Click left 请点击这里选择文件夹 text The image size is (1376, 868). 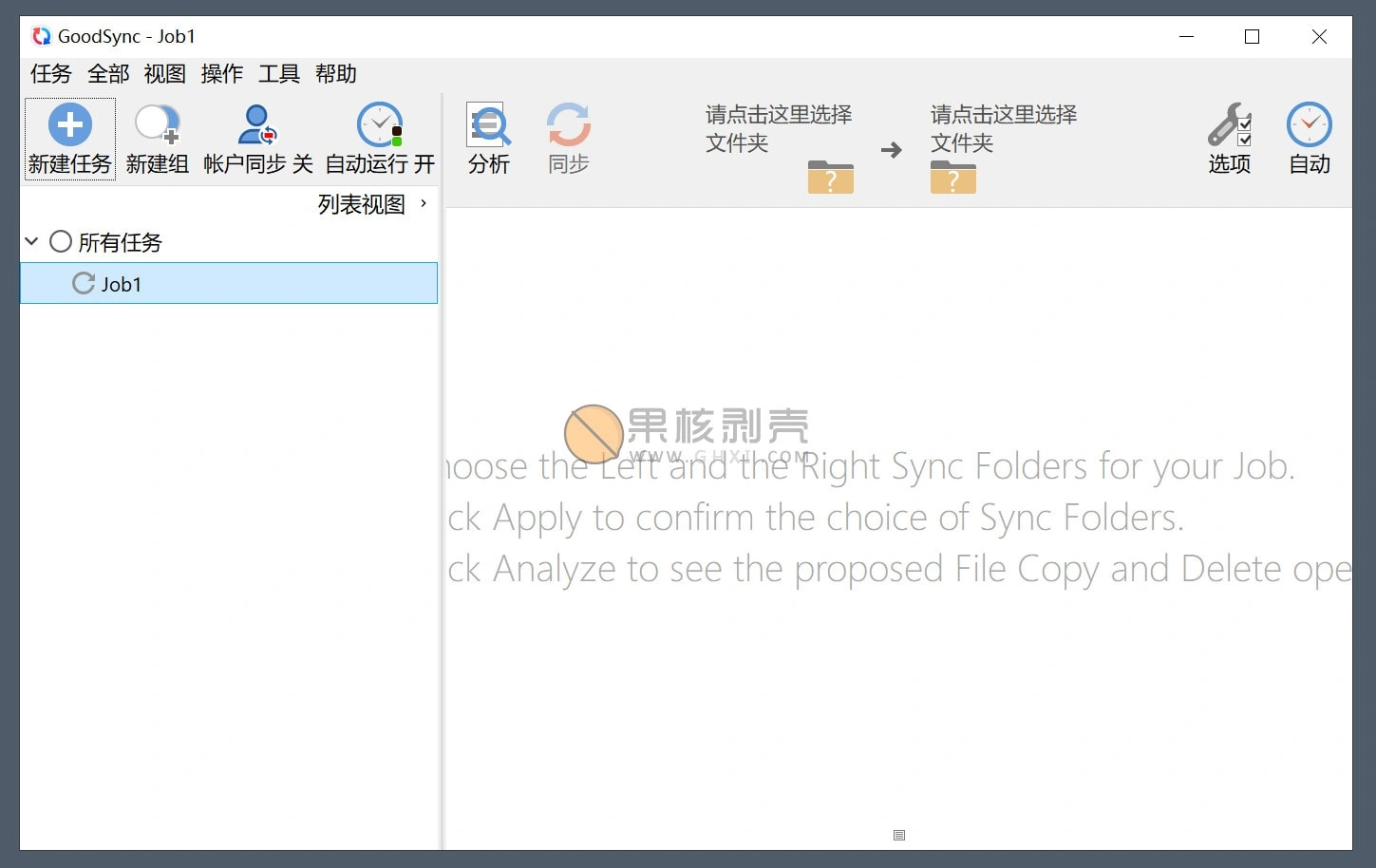(x=779, y=128)
